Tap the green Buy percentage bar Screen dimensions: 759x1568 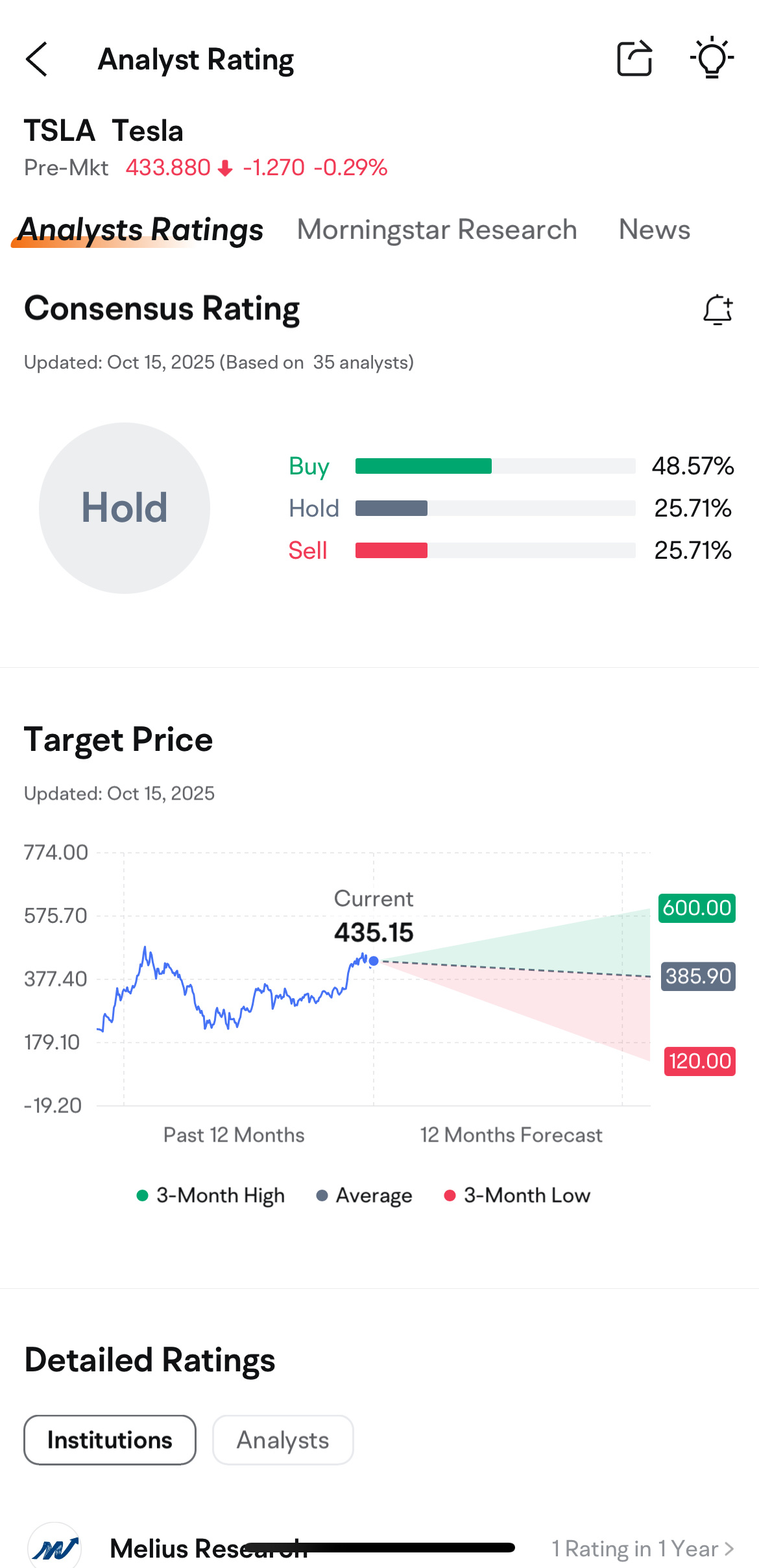click(424, 466)
